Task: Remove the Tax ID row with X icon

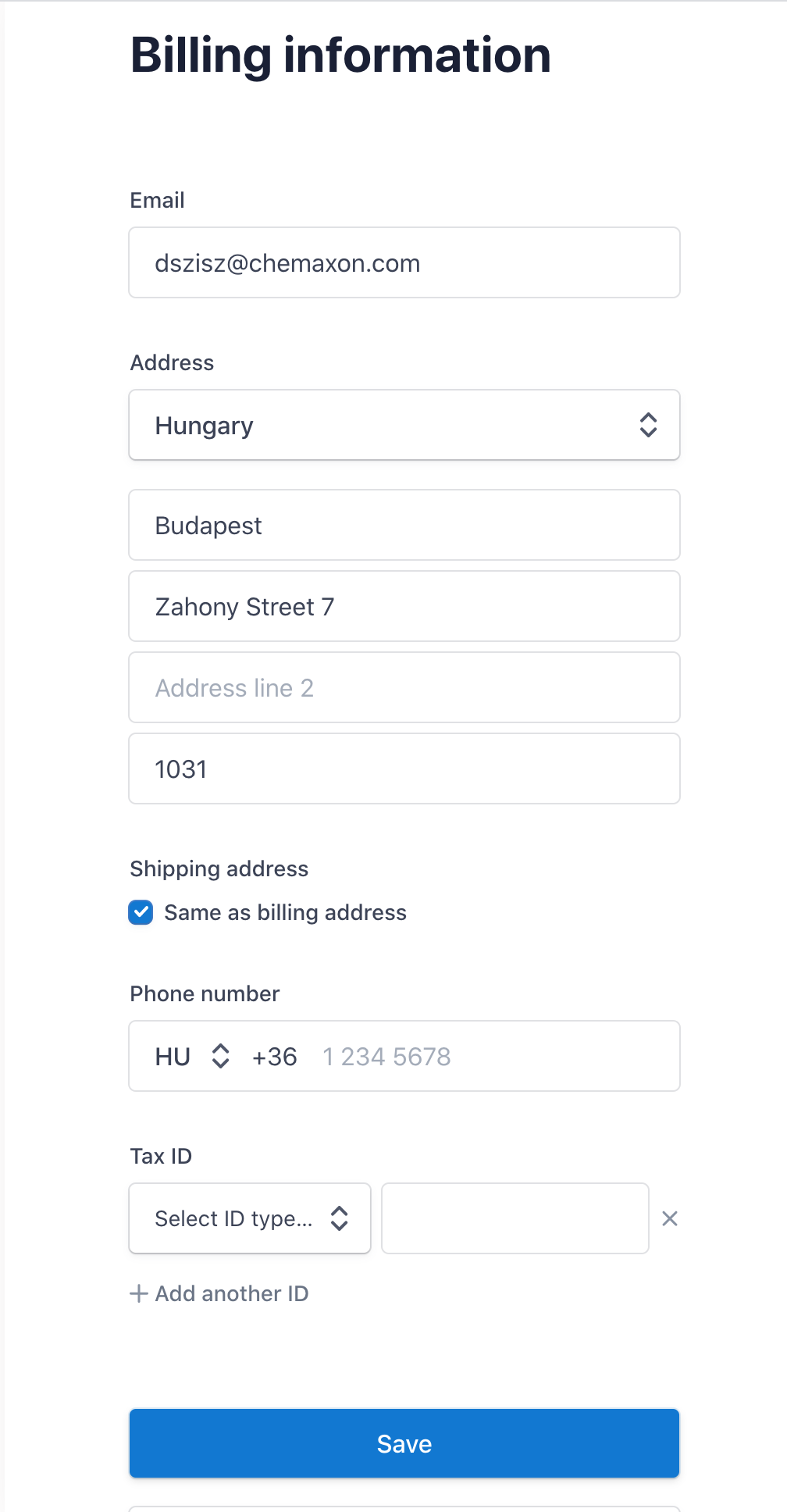Action: point(670,1218)
